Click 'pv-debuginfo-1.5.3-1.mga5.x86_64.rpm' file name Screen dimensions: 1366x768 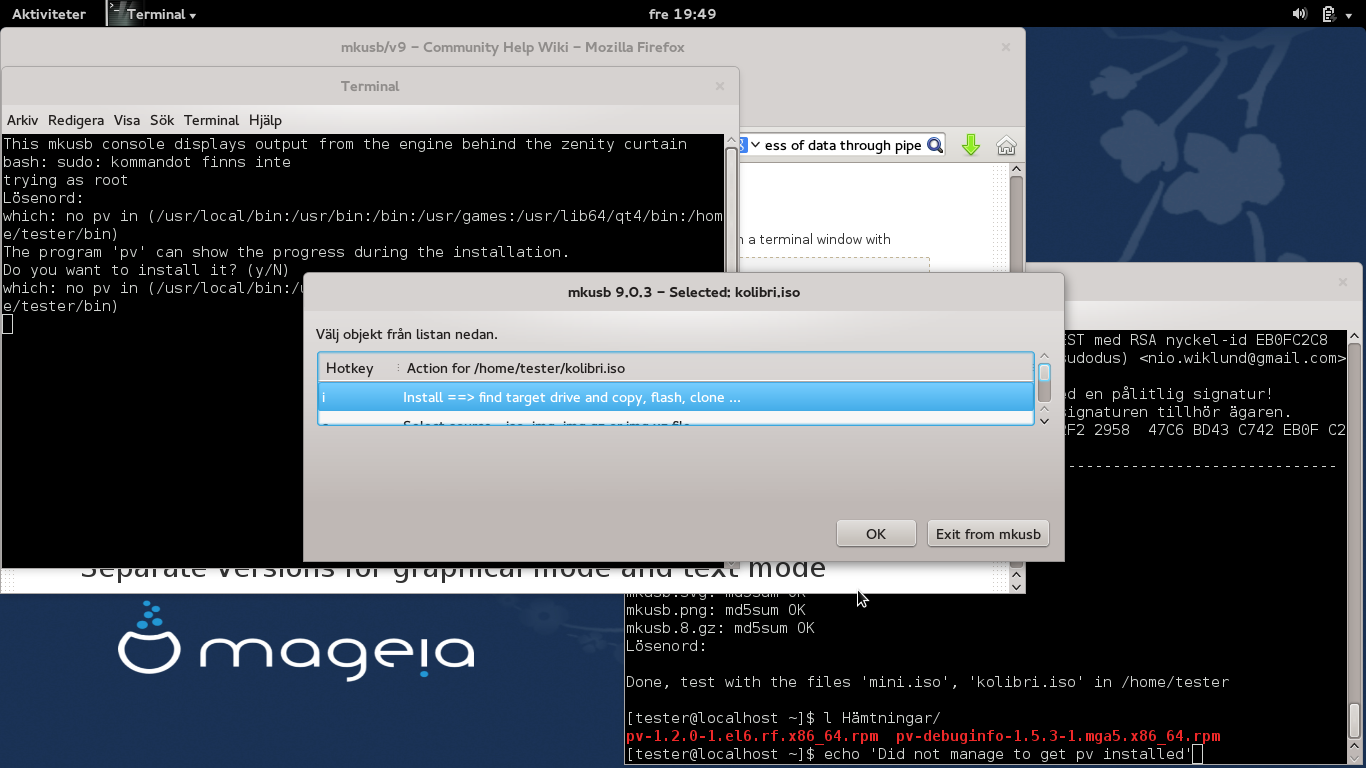point(1058,736)
